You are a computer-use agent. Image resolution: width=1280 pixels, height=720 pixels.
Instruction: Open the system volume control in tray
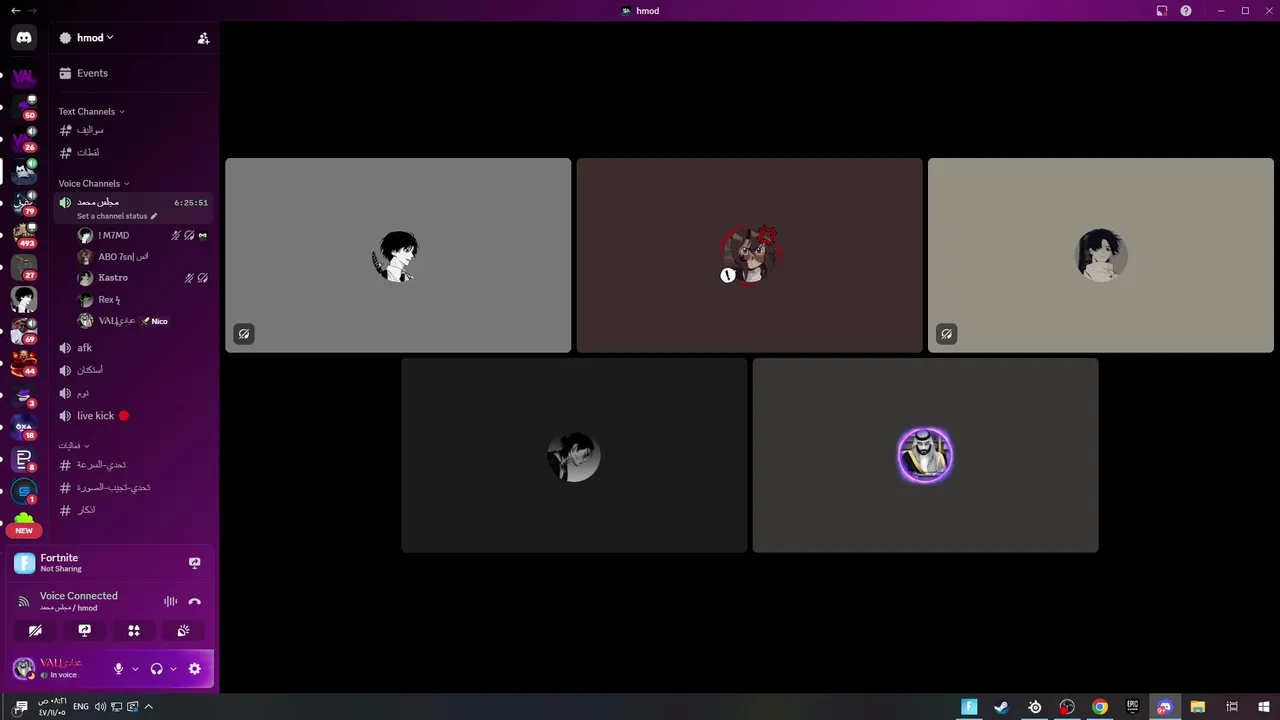100,707
